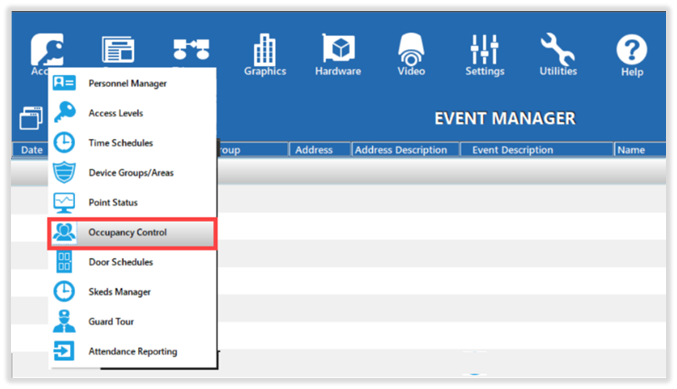Click the Point Status monitor icon

coord(64,203)
